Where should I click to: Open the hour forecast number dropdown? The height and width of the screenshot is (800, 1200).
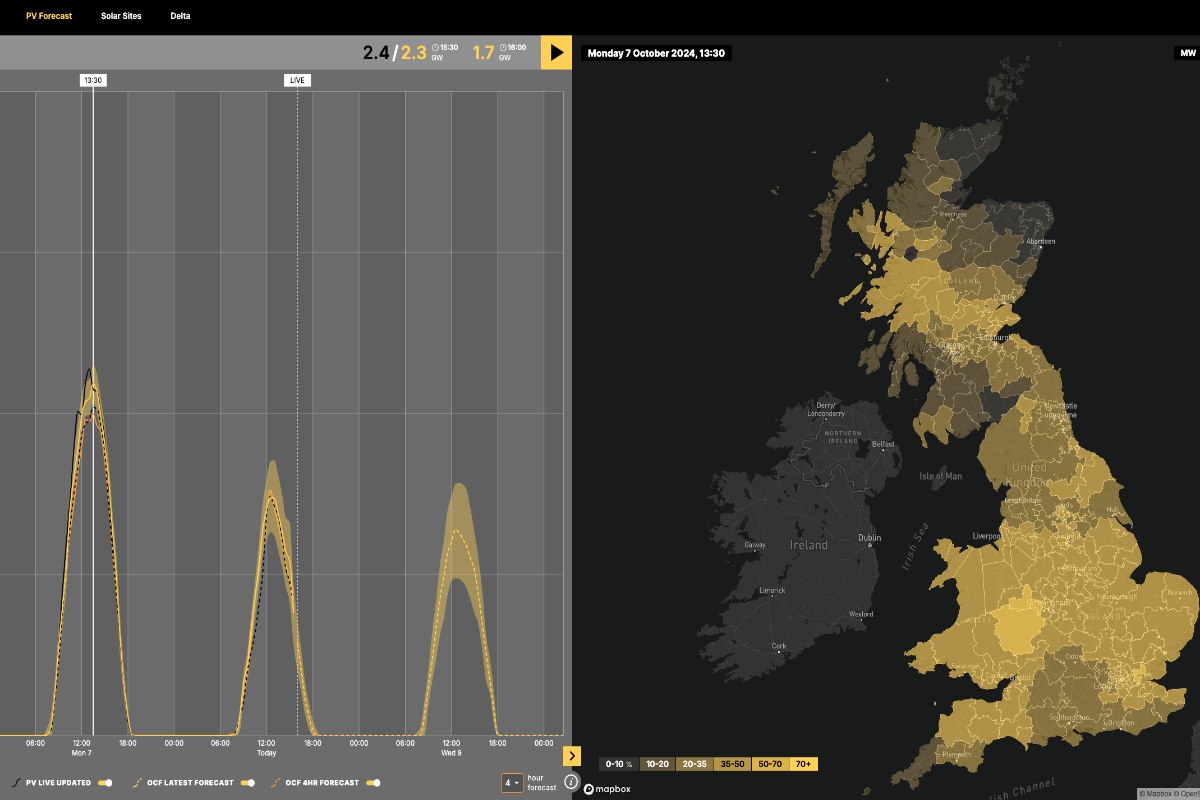(x=512, y=782)
